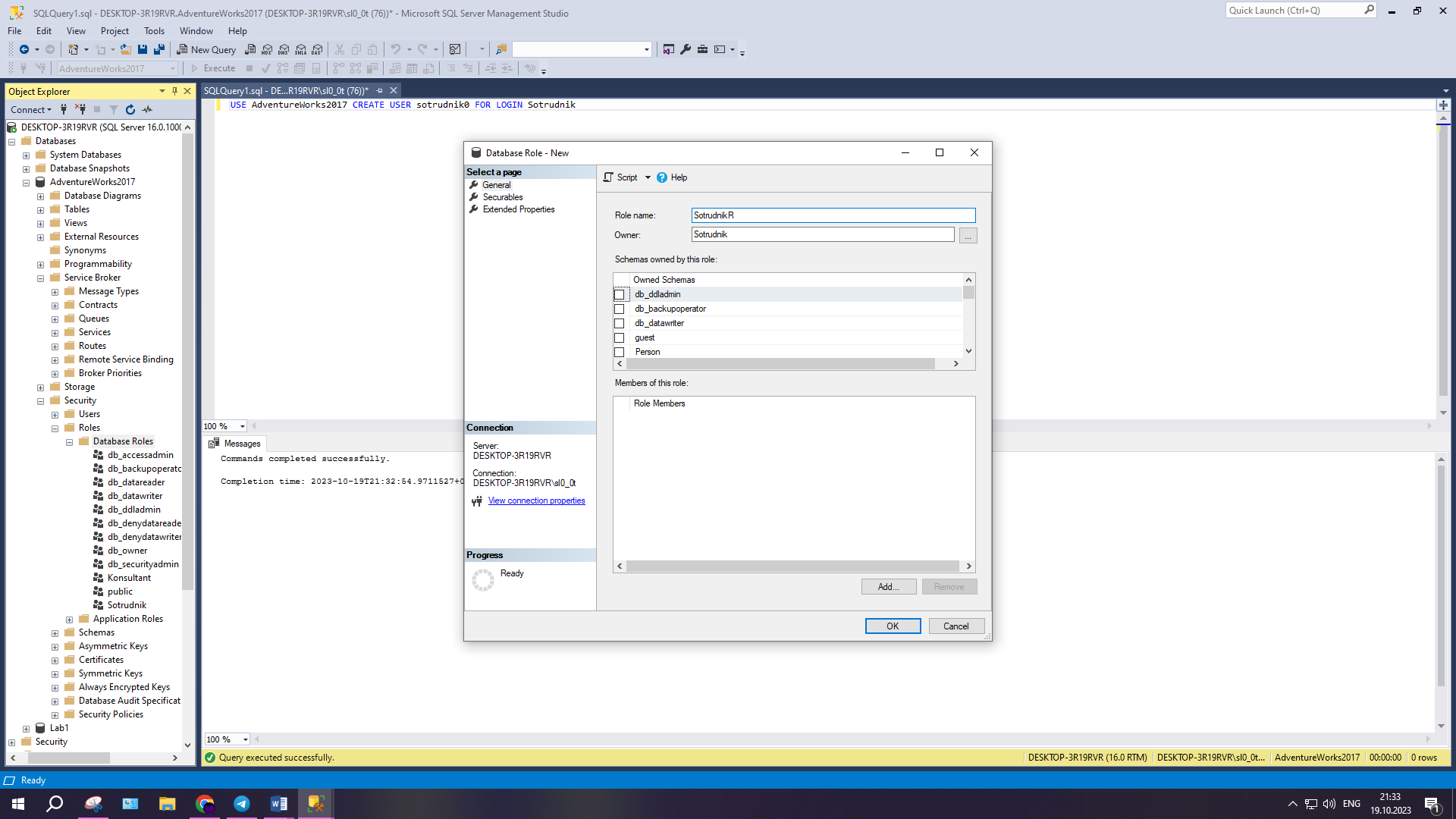Click View connection properties link
Image resolution: width=1456 pixels, height=819 pixels.
coord(536,500)
